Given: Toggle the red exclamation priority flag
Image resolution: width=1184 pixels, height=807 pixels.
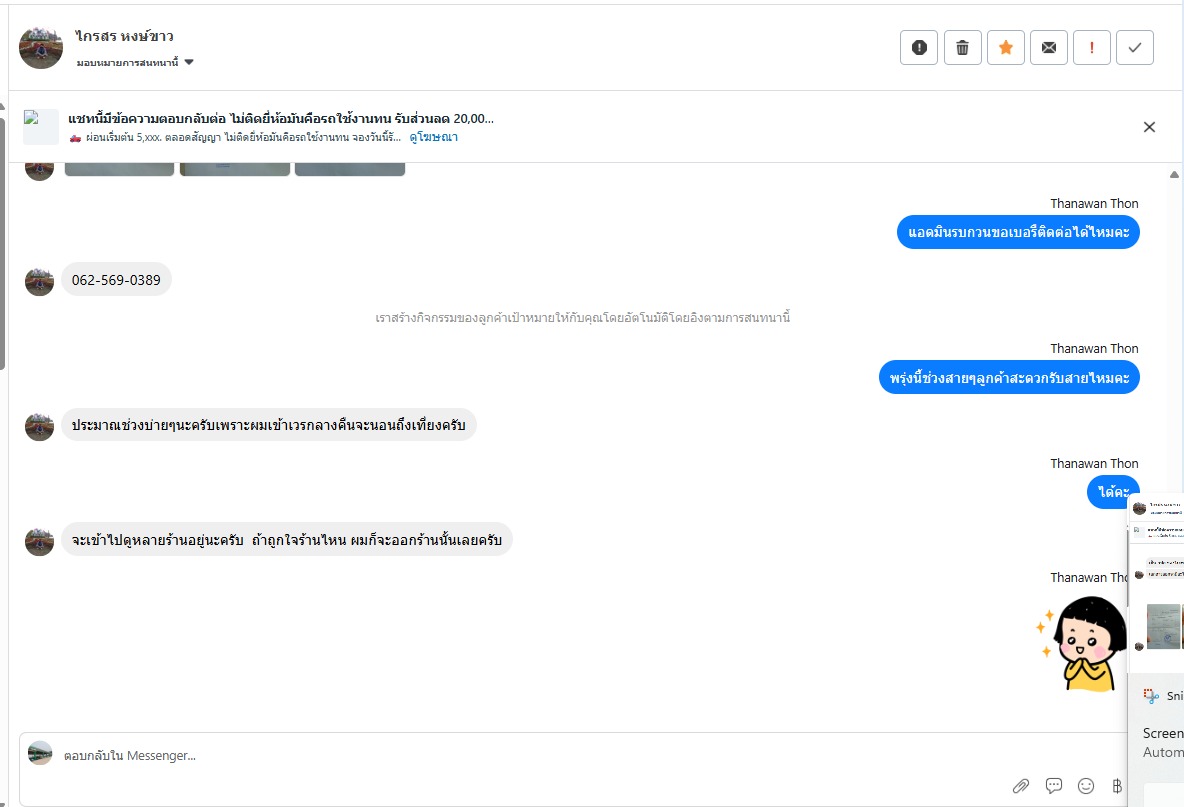Looking at the screenshot, I should [1092, 48].
